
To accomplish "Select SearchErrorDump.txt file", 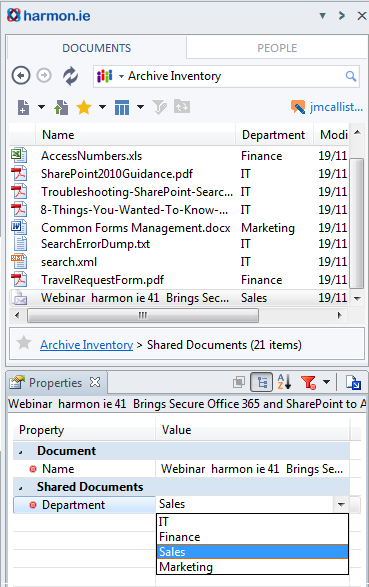I will [95, 244].
